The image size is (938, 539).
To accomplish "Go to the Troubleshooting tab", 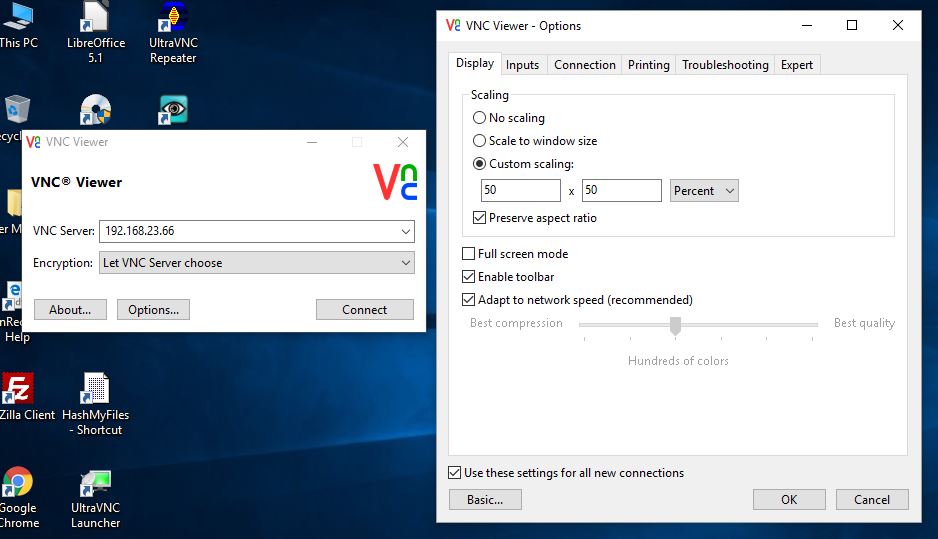I will point(725,65).
